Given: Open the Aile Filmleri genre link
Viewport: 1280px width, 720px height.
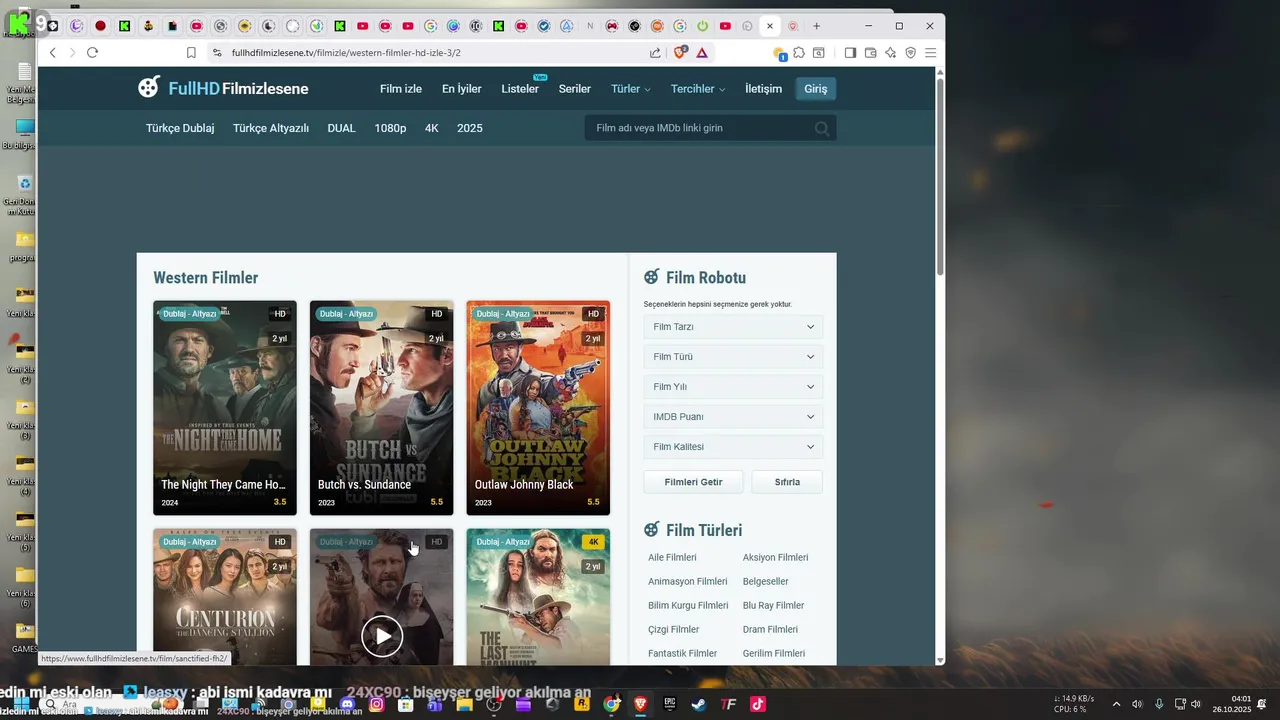Looking at the screenshot, I should (672, 557).
